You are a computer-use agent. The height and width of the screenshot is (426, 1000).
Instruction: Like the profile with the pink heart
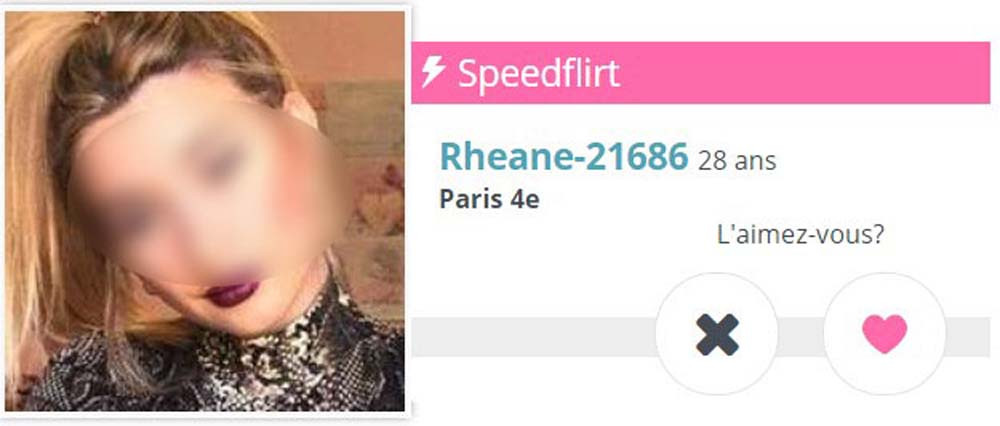point(884,334)
